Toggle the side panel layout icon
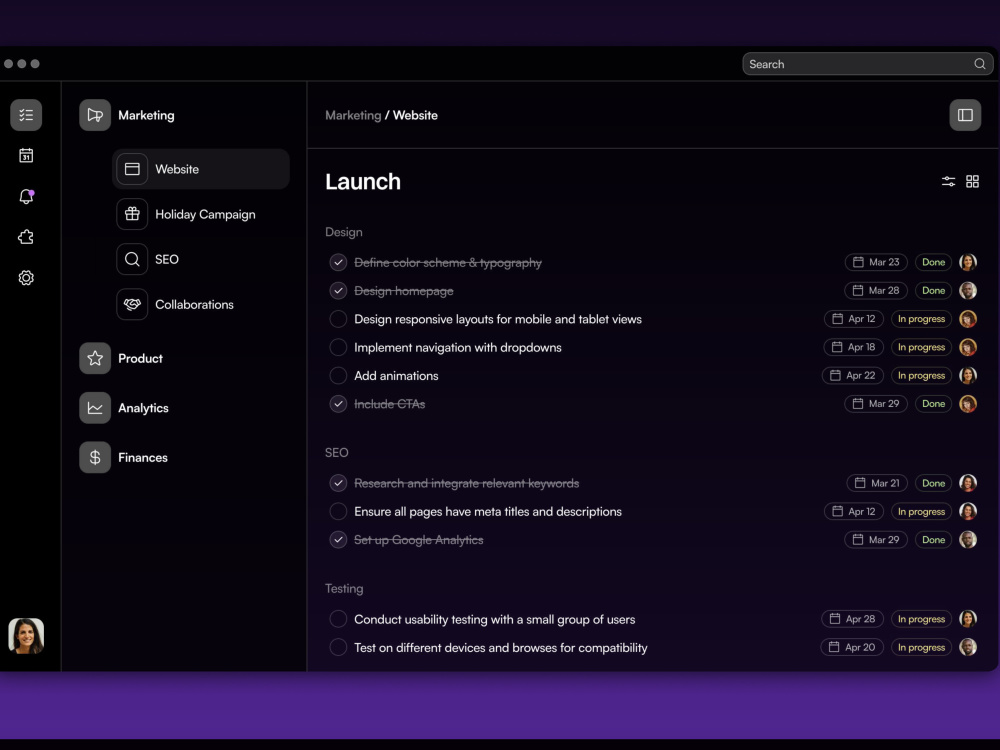Image resolution: width=1000 pixels, height=750 pixels. click(966, 115)
